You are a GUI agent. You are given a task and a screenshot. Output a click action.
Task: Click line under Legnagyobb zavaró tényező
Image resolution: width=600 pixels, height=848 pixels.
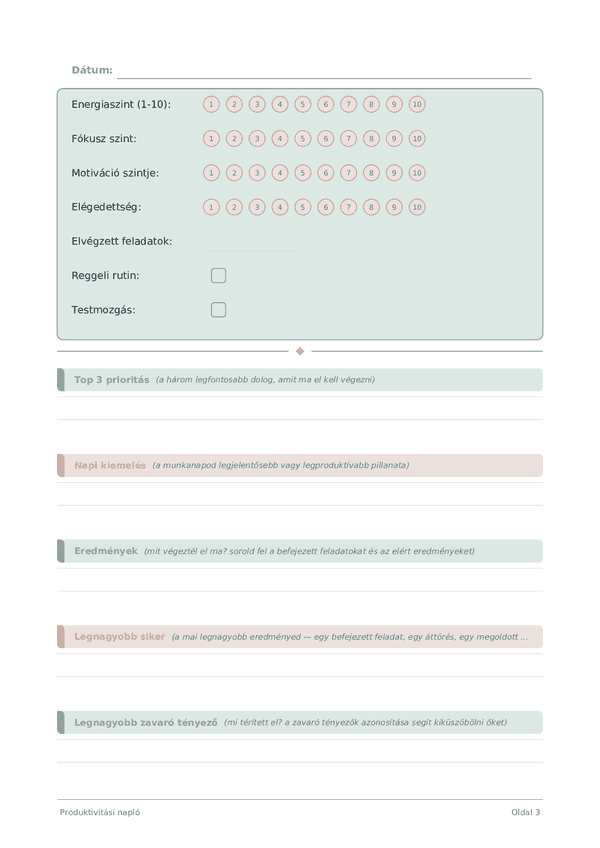coord(300,751)
